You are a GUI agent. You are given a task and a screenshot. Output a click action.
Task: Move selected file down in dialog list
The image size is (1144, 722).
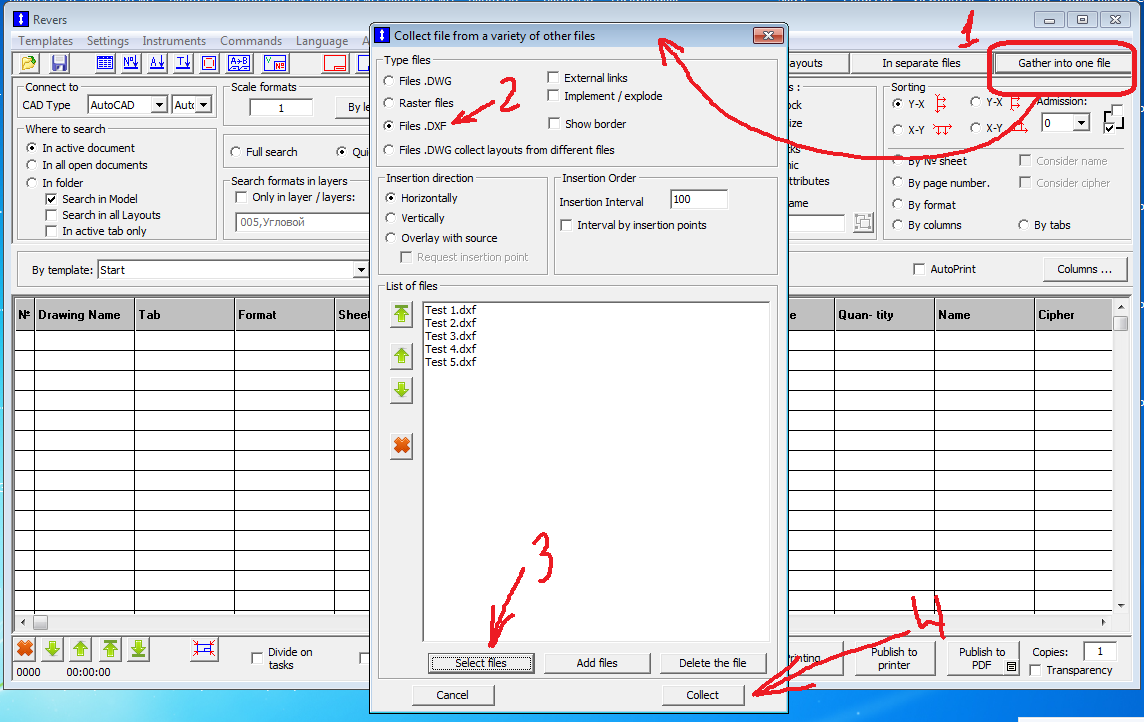pos(401,390)
